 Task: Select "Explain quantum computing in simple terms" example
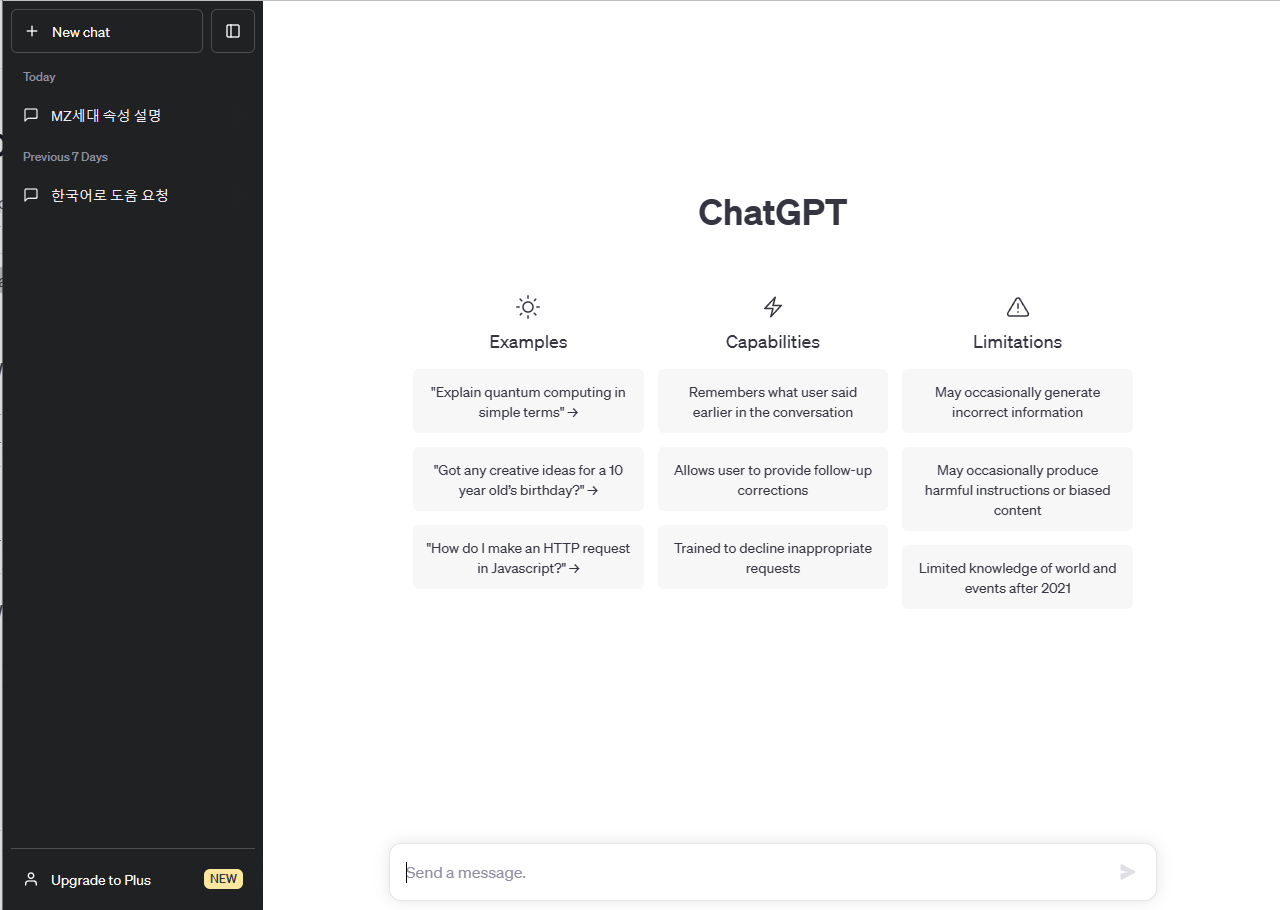point(528,402)
